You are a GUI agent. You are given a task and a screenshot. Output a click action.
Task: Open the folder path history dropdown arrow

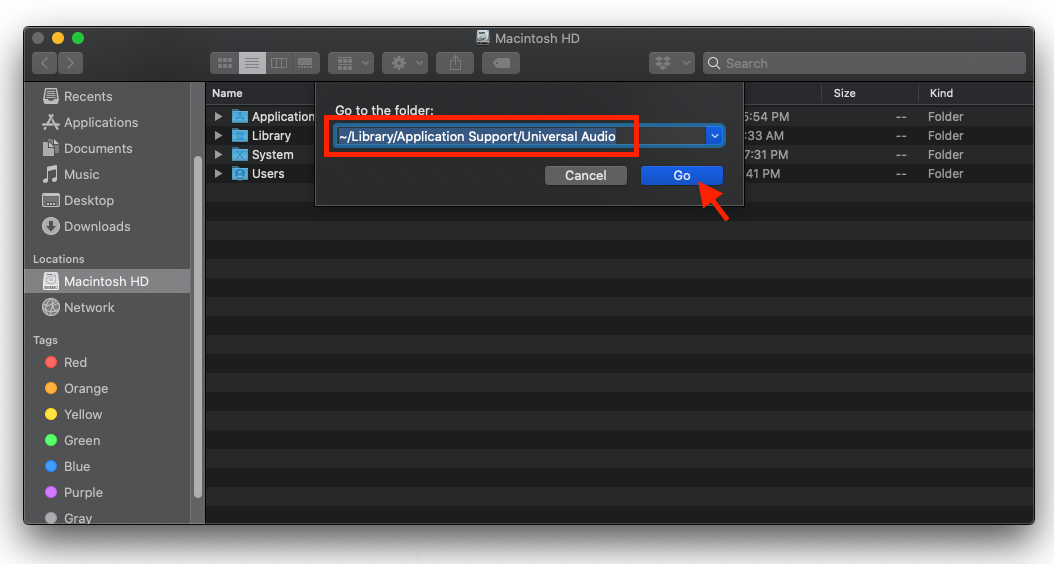click(714, 136)
